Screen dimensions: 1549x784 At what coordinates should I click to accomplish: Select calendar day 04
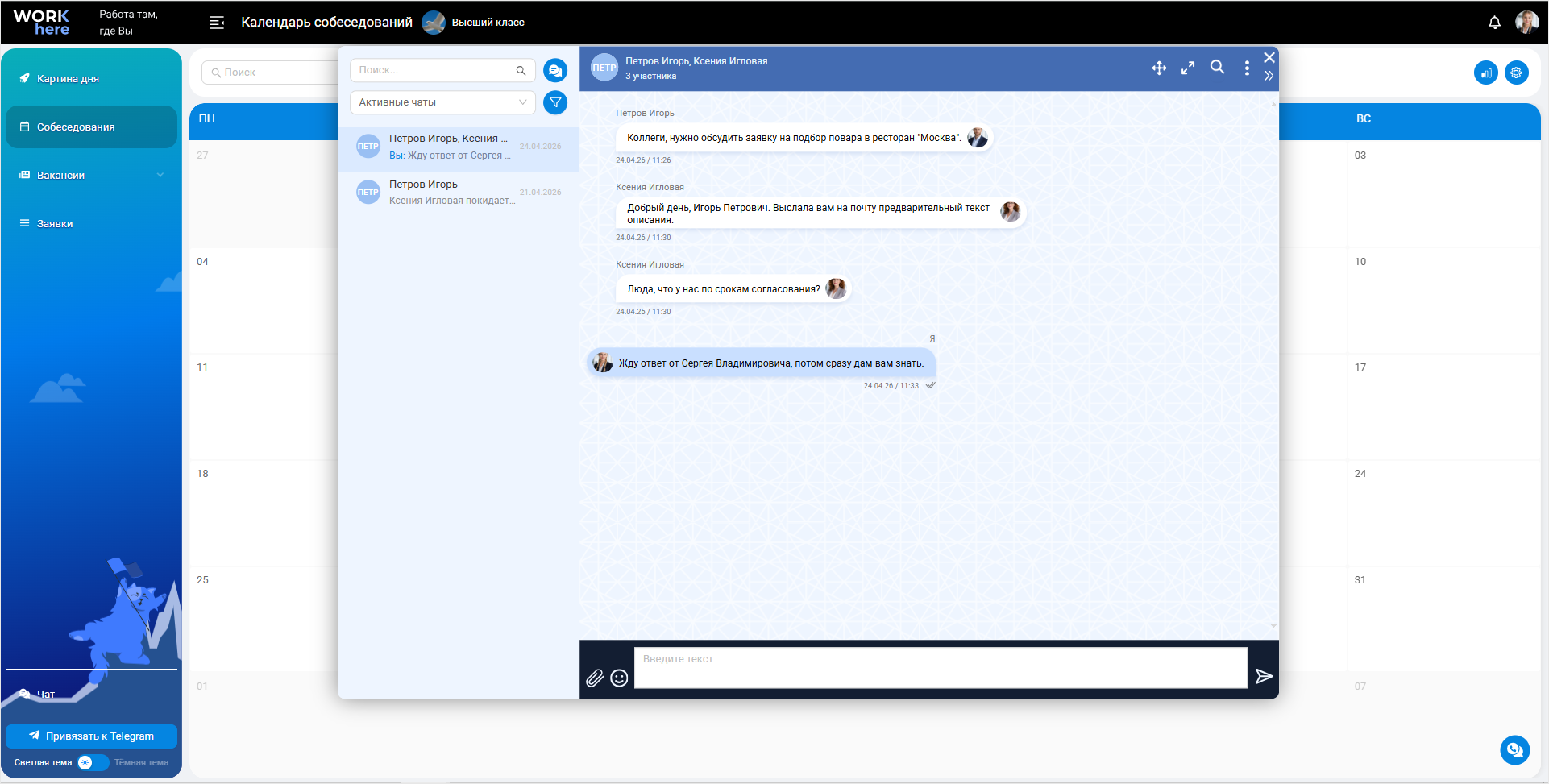click(202, 262)
